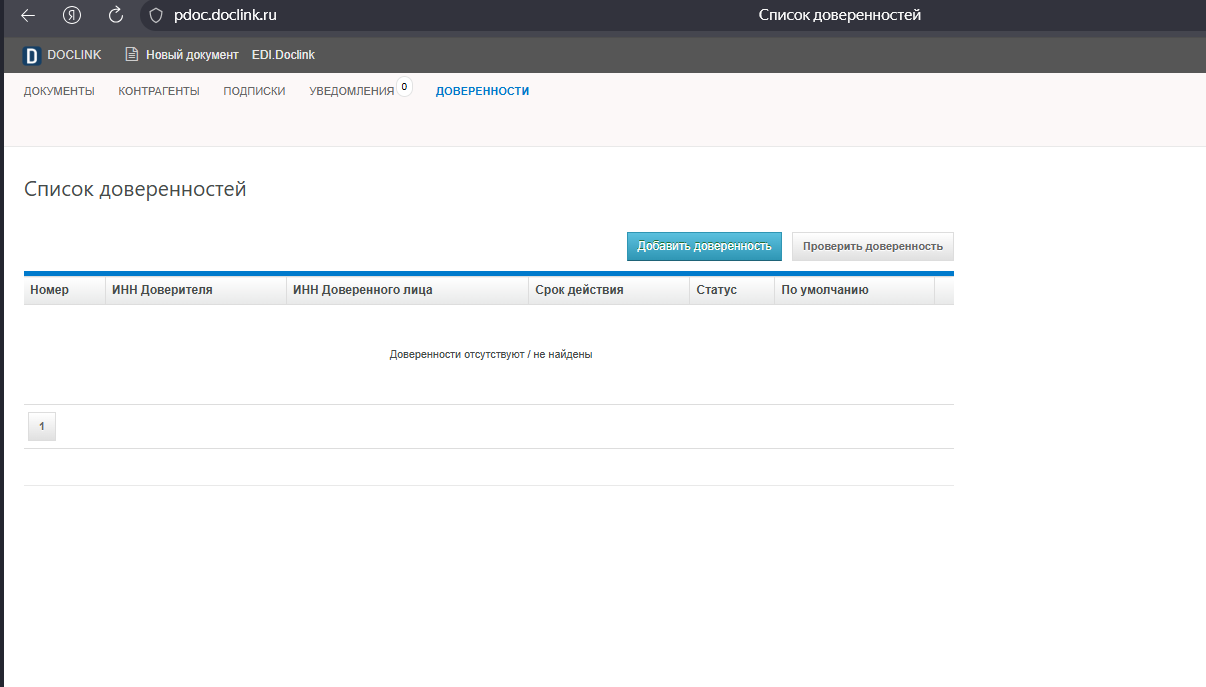The image size is (1206, 687).
Task: Select pagination page 1 button
Action: point(42,426)
